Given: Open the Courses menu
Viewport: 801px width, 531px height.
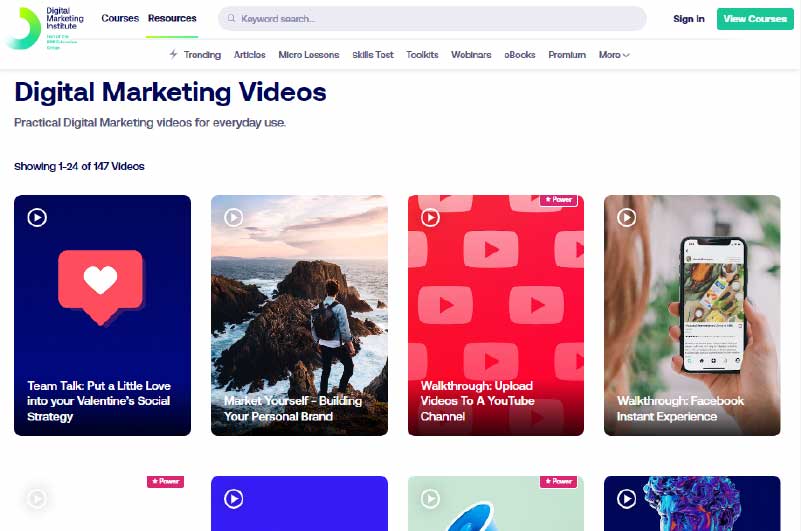Looking at the screenshot, I should point(120,18).
